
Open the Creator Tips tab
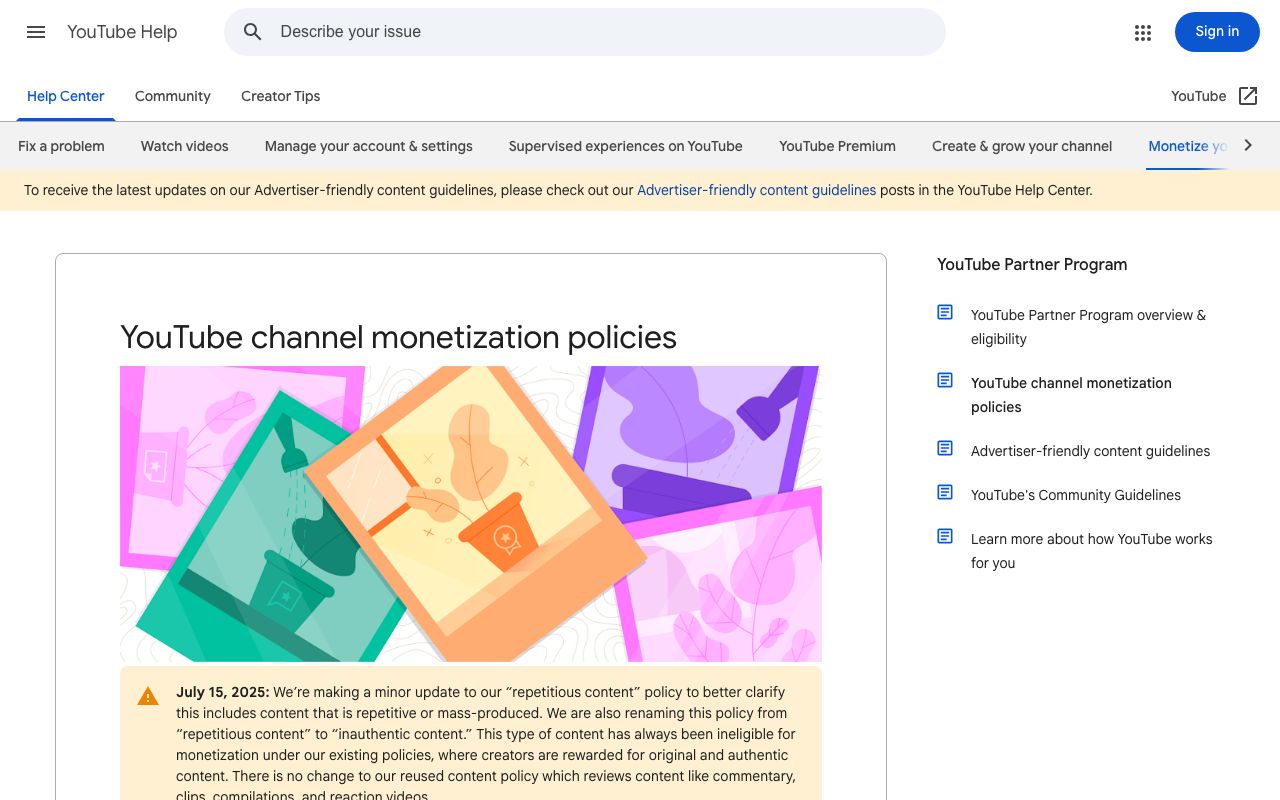(281, 96)
